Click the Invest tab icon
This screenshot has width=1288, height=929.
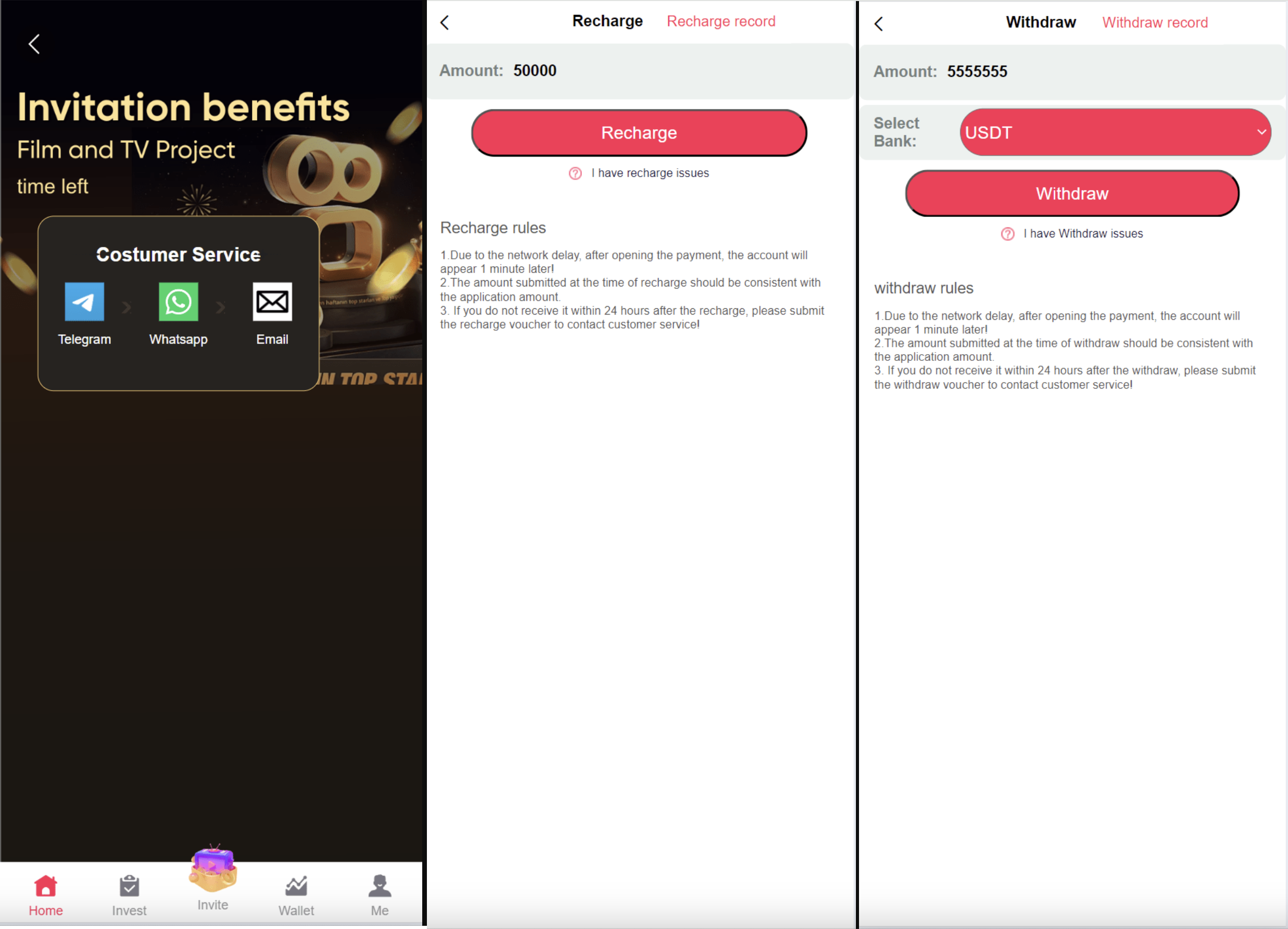128,885
